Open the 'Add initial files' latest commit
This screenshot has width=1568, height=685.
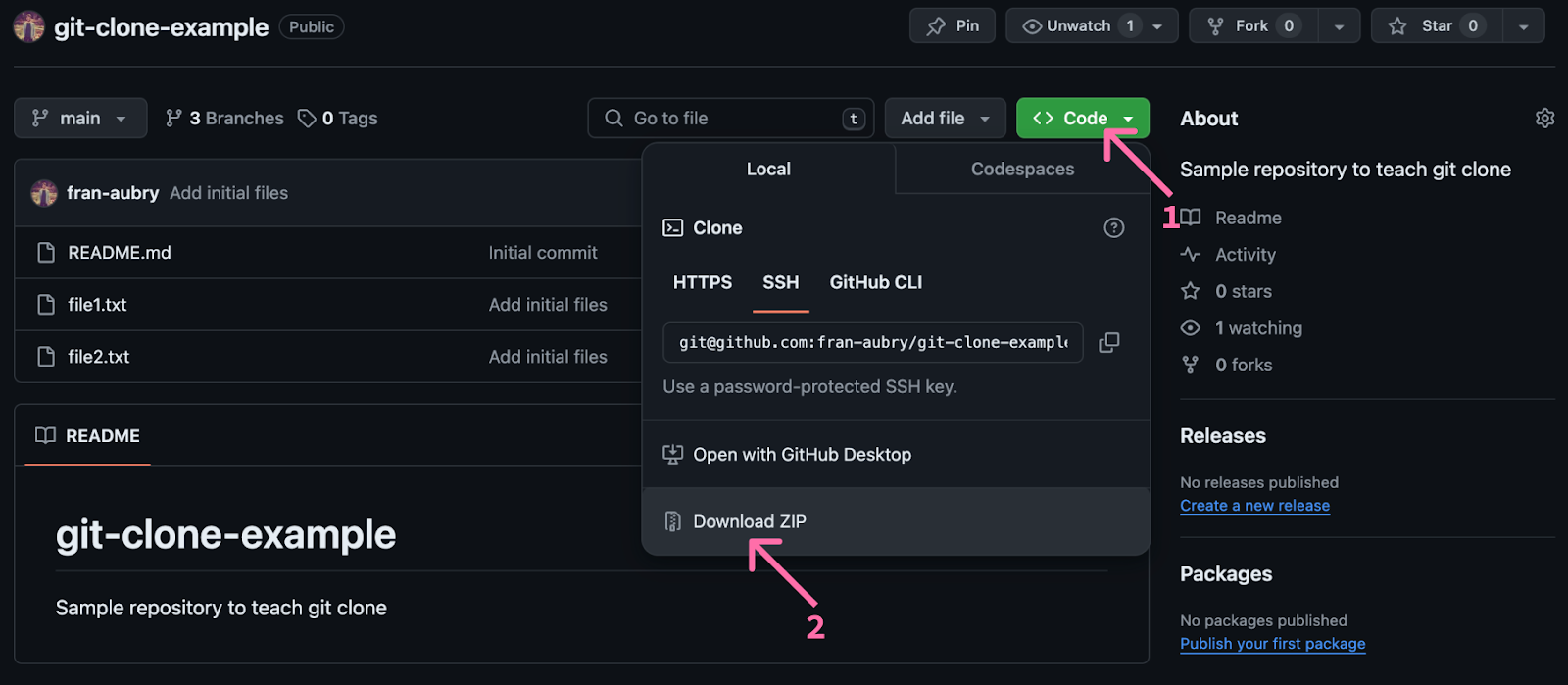click(x=229, y=193)
